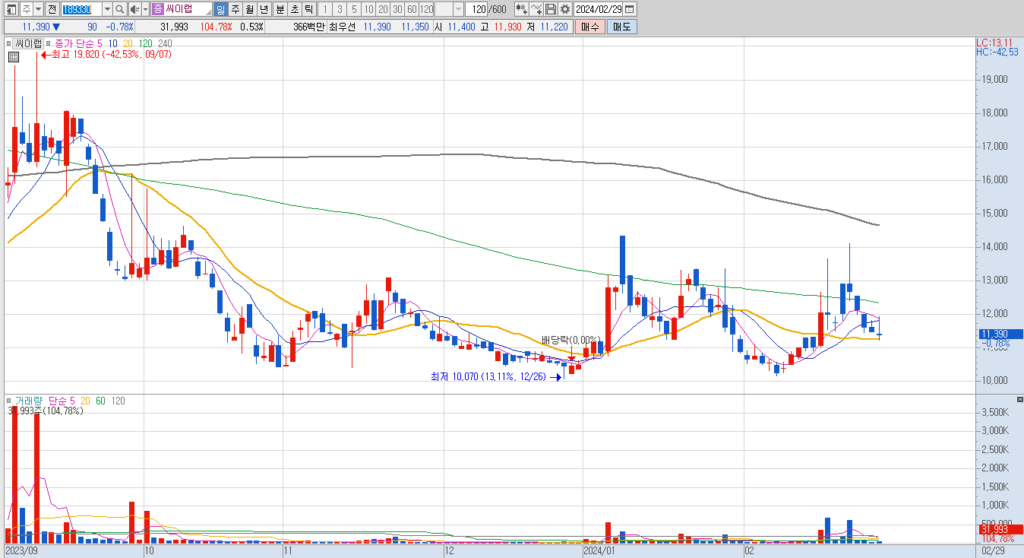Image resolution: width=1024 pixels, height=558 pixels.
Task: Click the speaker sound icon
Action: [x=134, y=9]
